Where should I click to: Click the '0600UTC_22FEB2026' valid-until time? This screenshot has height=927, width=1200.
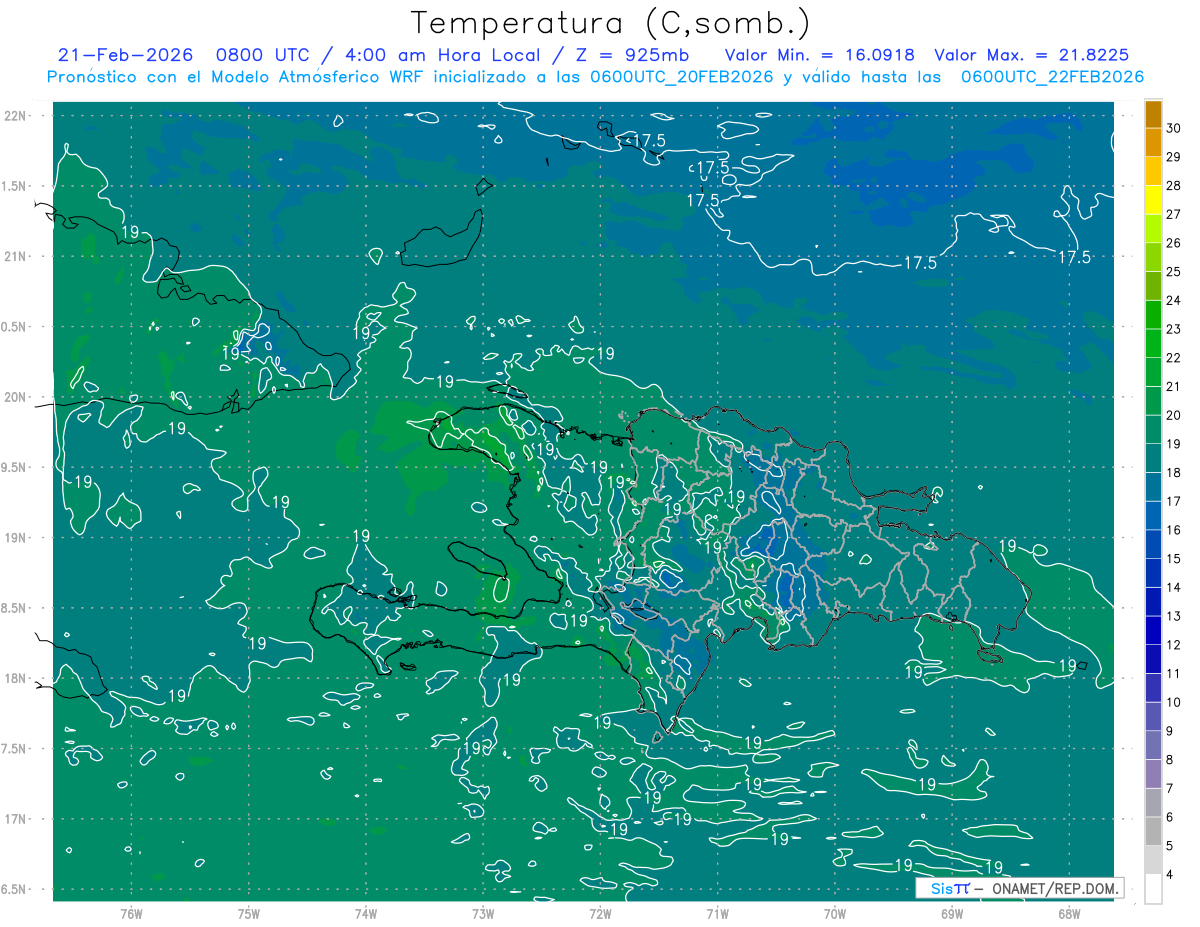click(1052, 77)
